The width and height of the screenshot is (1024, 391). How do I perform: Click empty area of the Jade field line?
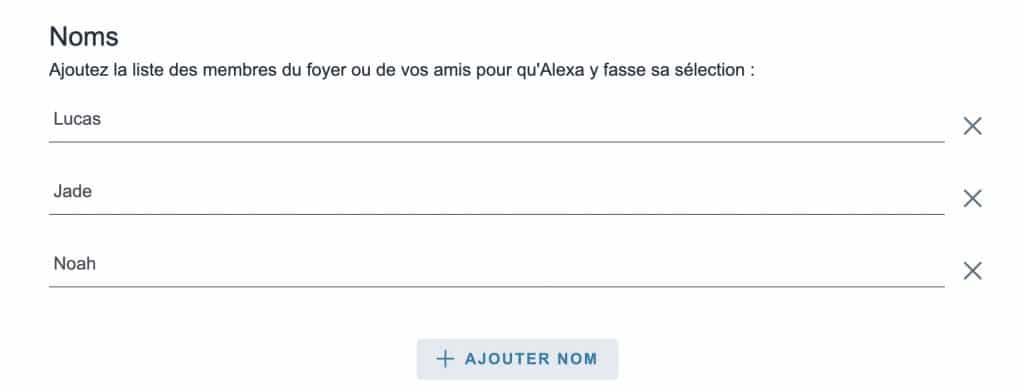pos(522,195)
